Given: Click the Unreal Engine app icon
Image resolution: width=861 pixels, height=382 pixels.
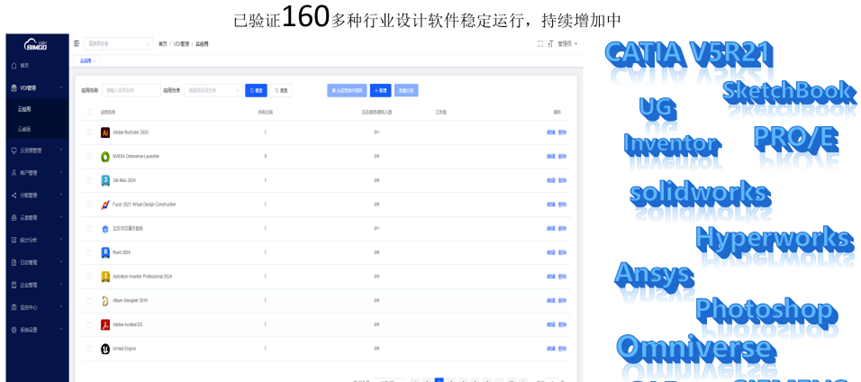Looking at the screenshot, I should coord(105,349).
